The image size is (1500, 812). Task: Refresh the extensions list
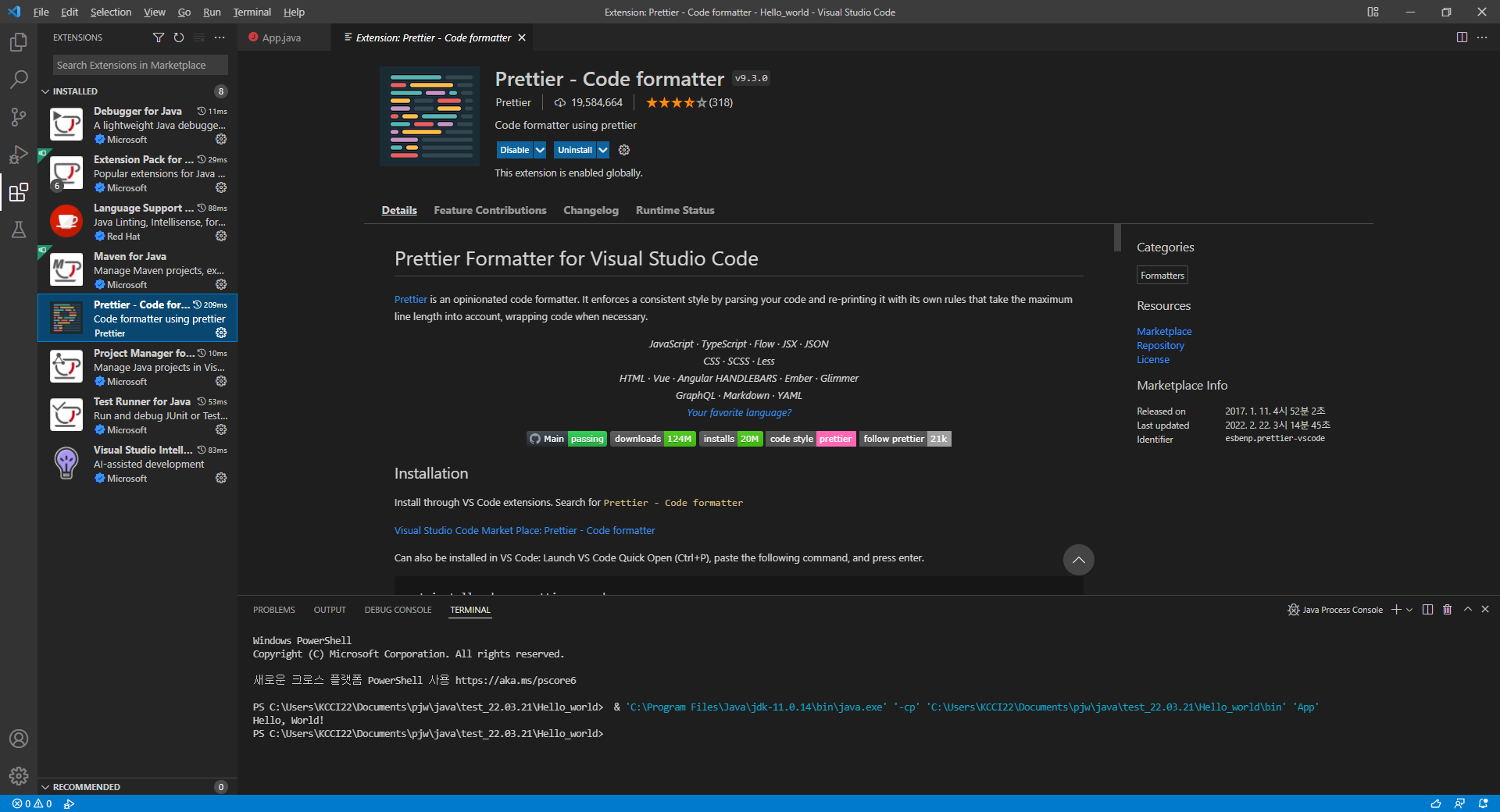tap(179, 37)
